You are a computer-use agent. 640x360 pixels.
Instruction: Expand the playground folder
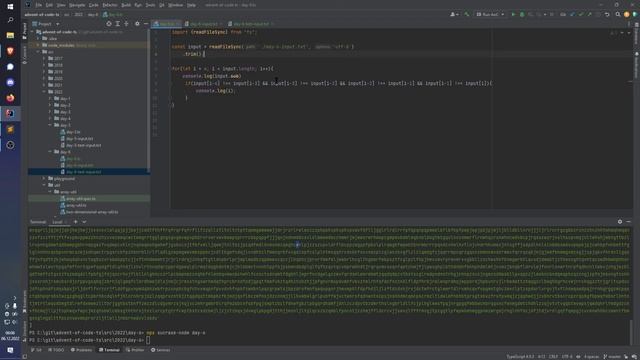click(44, 178)
